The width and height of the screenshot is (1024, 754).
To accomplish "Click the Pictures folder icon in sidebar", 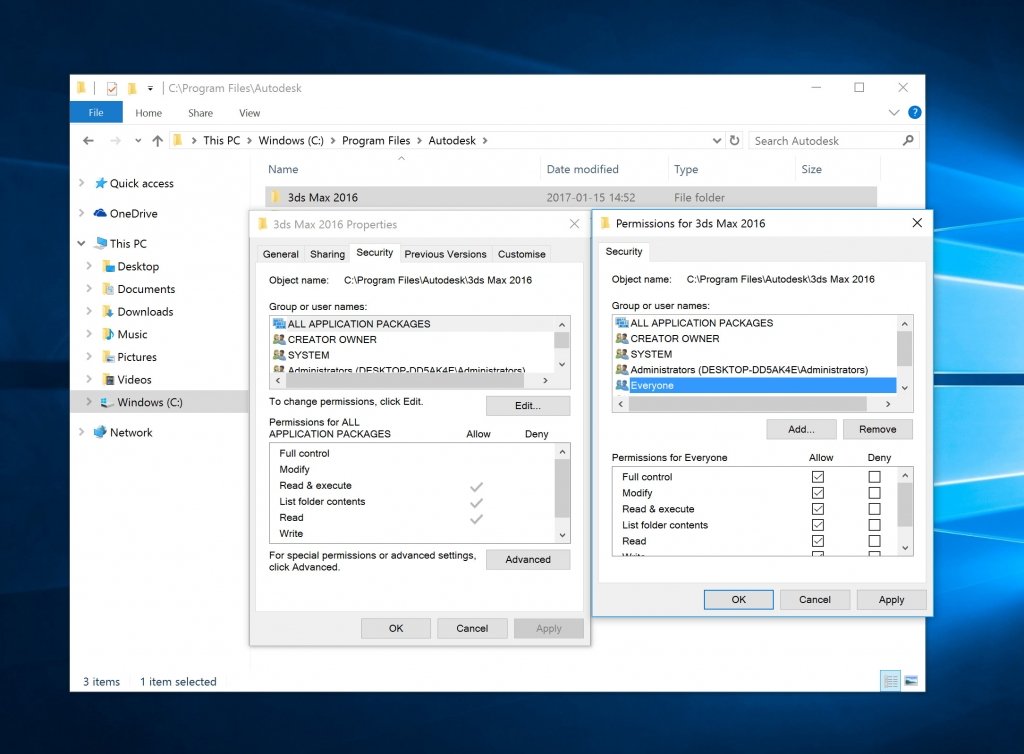I will click(109, 357).
